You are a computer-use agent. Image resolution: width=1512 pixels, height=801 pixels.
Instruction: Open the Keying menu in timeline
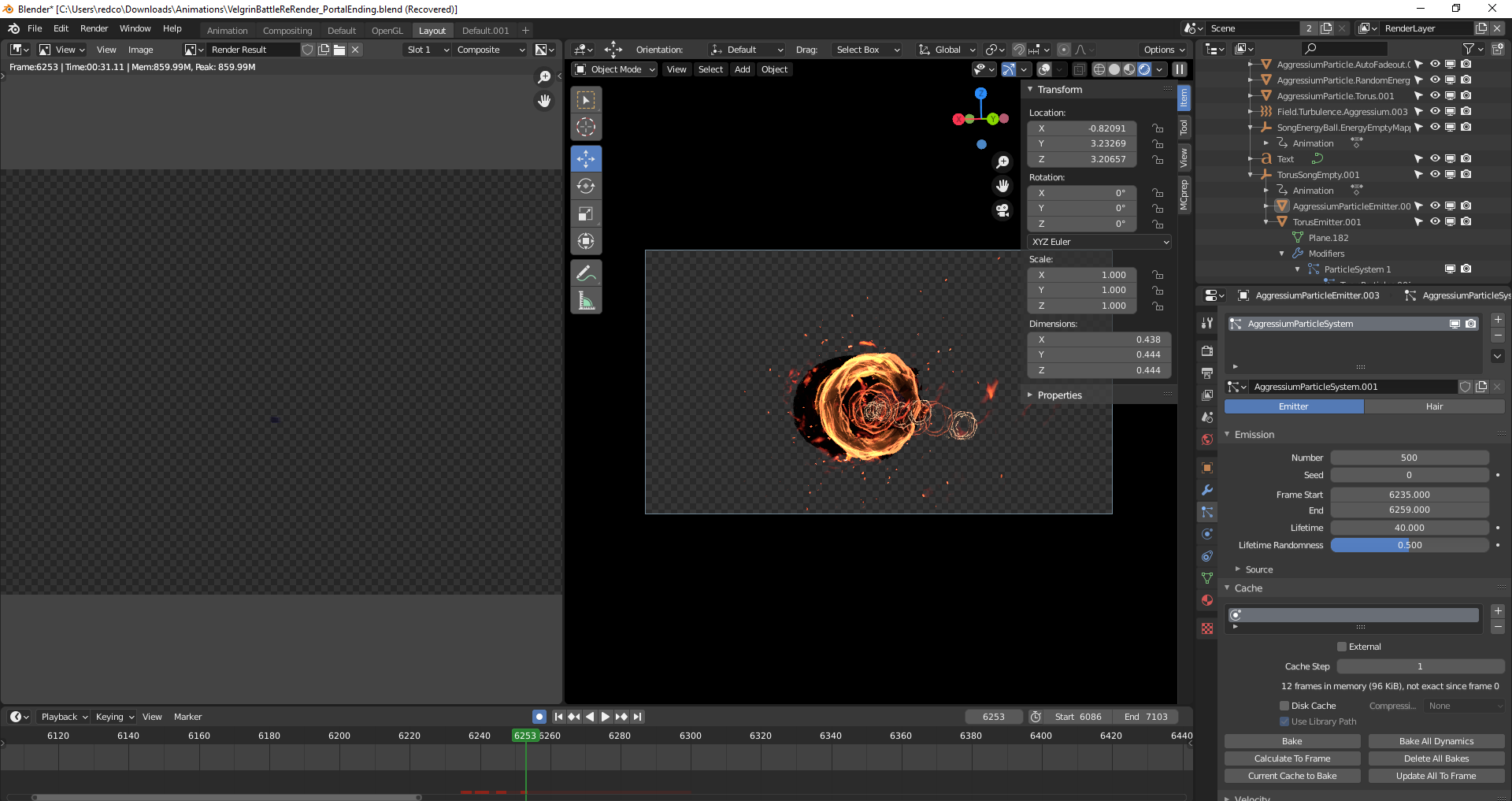pos(114,717)
